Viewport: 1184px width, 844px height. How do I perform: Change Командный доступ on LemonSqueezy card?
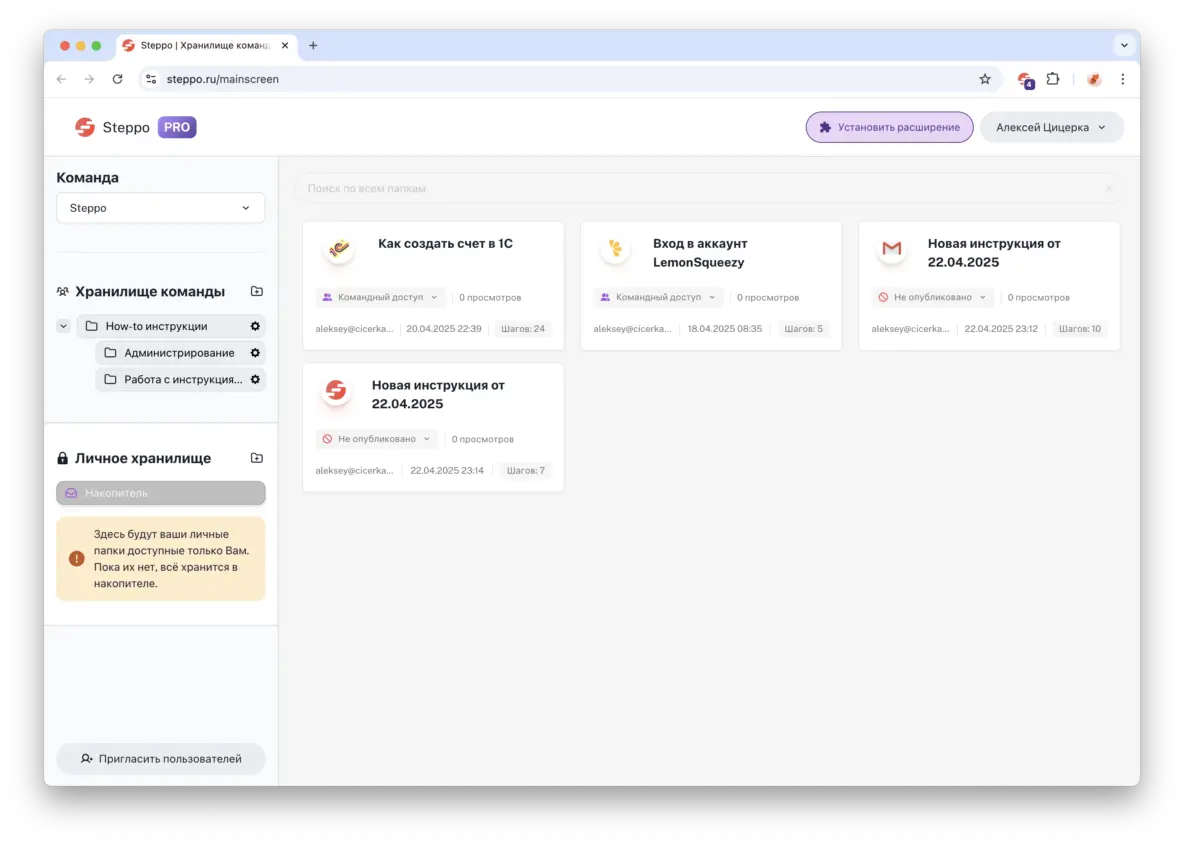tap(658, 297)
